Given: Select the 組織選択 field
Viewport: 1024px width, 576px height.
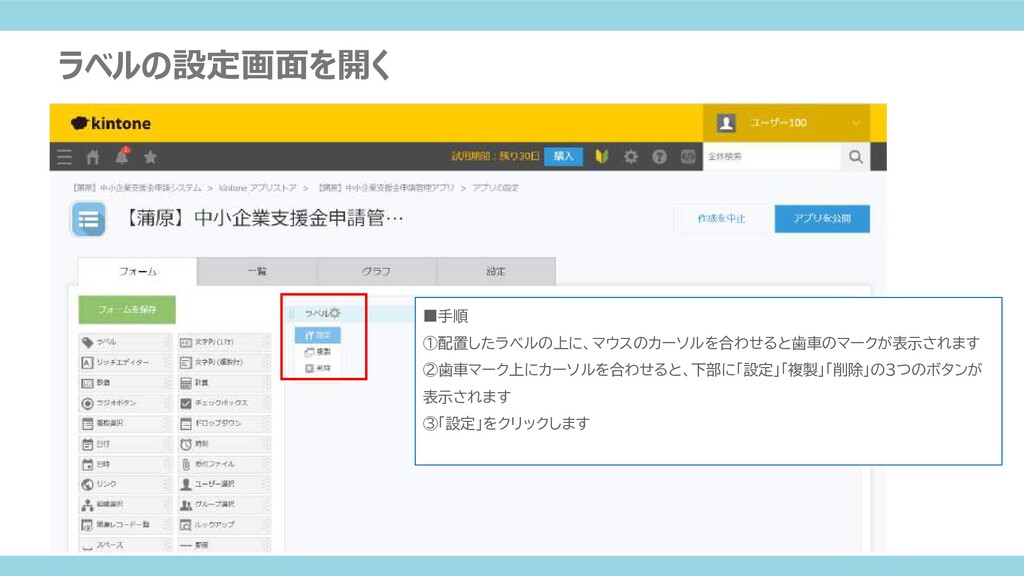Looking at the screenshot, I should [x=125, y=504].
